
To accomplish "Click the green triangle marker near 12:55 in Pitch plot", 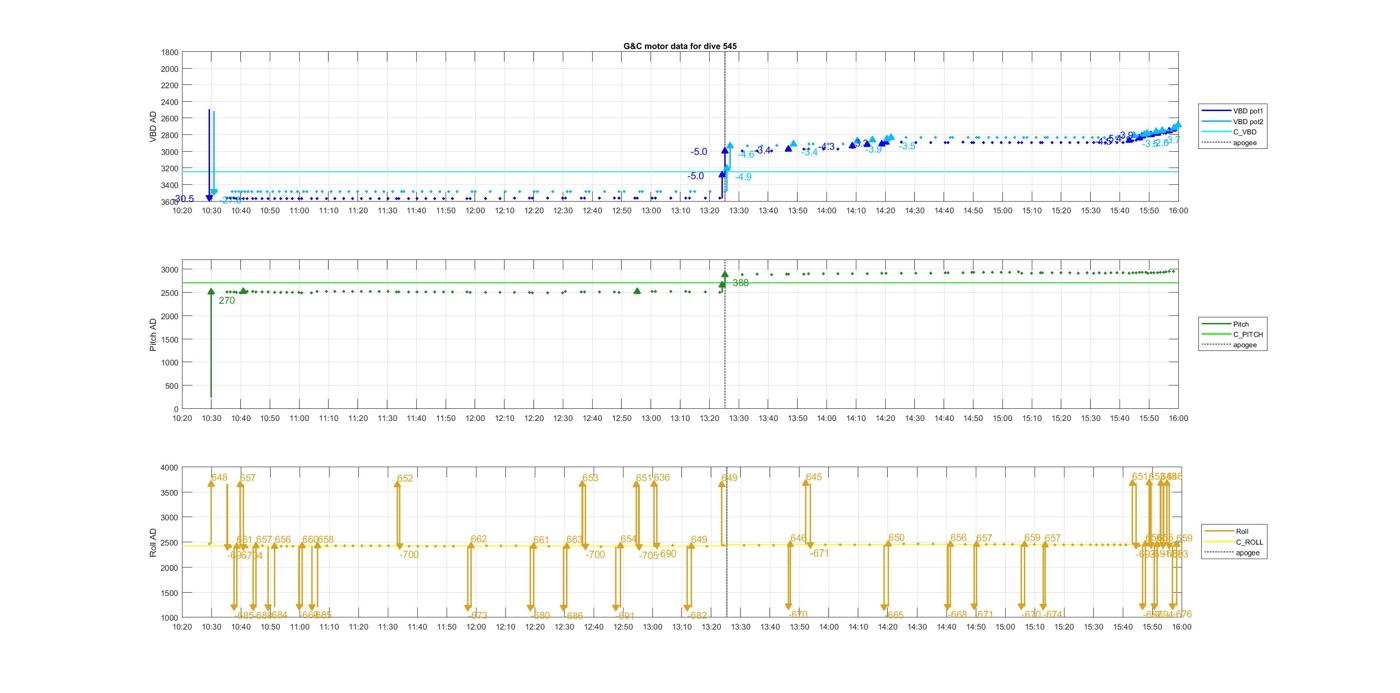I will pyautogui.click(x=637, y=291).
